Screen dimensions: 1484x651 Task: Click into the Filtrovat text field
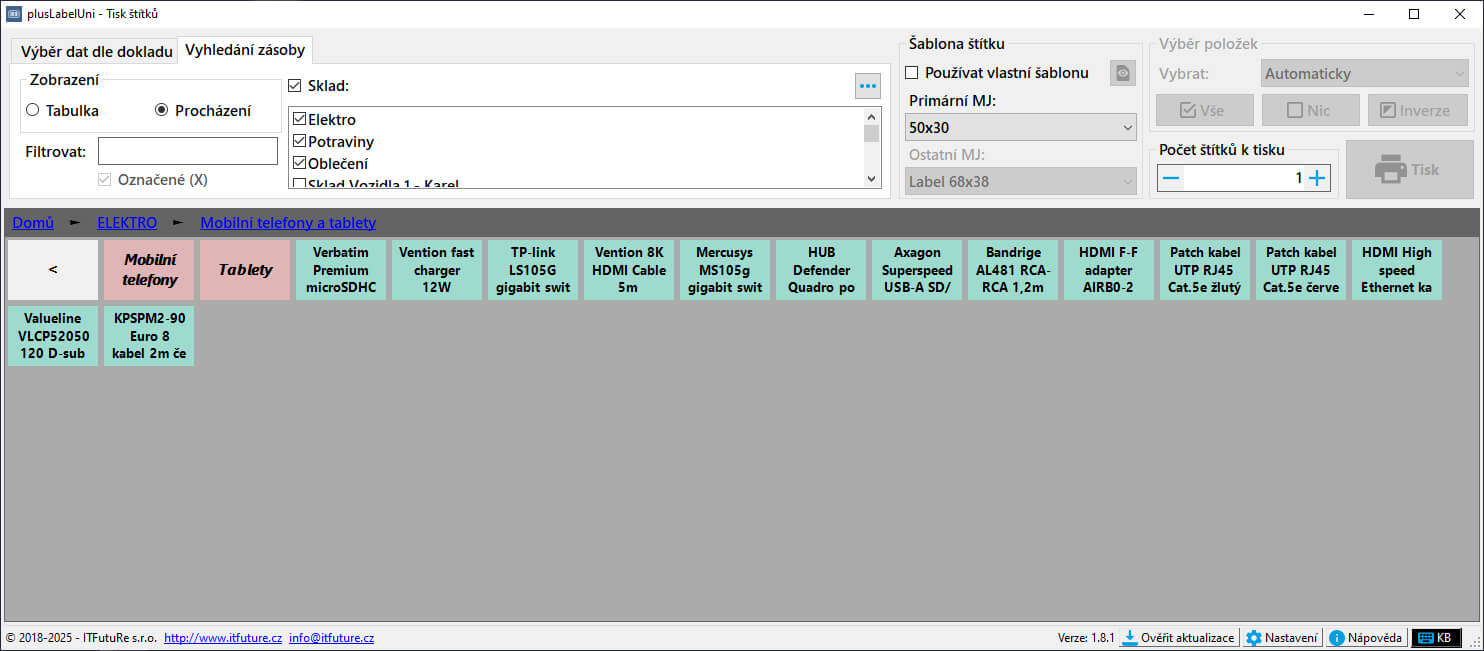pos(188,152)
